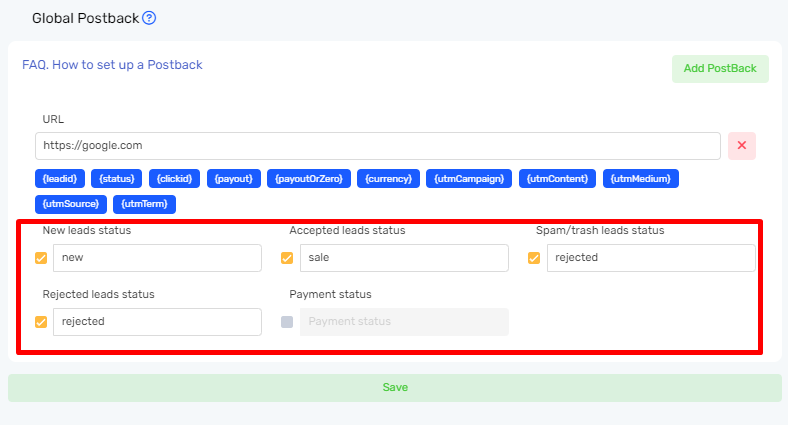Enable the Payment status checkbox
The width and height of the screenshot is (788, 425).
coord(287,322)
